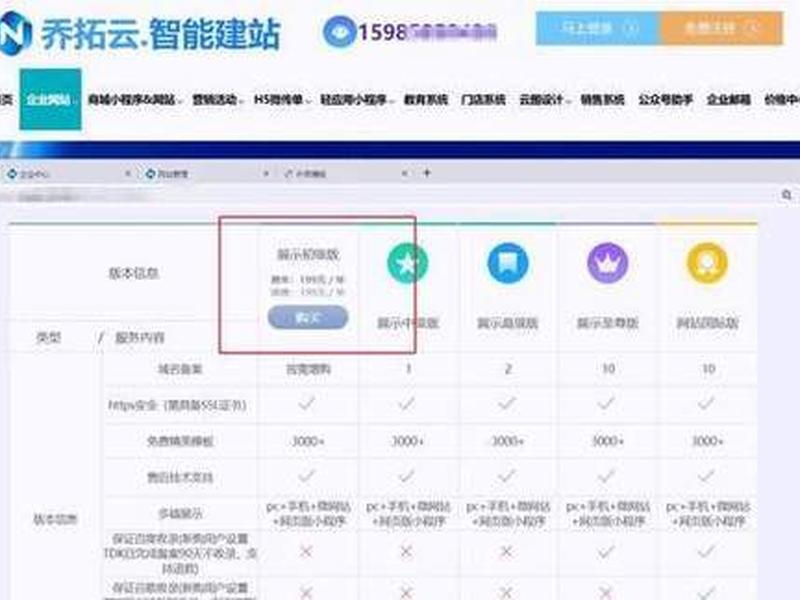Viewport: 800px width, 600px height.
Task: Switch to the first browser tab
Action: coord(69,174)
